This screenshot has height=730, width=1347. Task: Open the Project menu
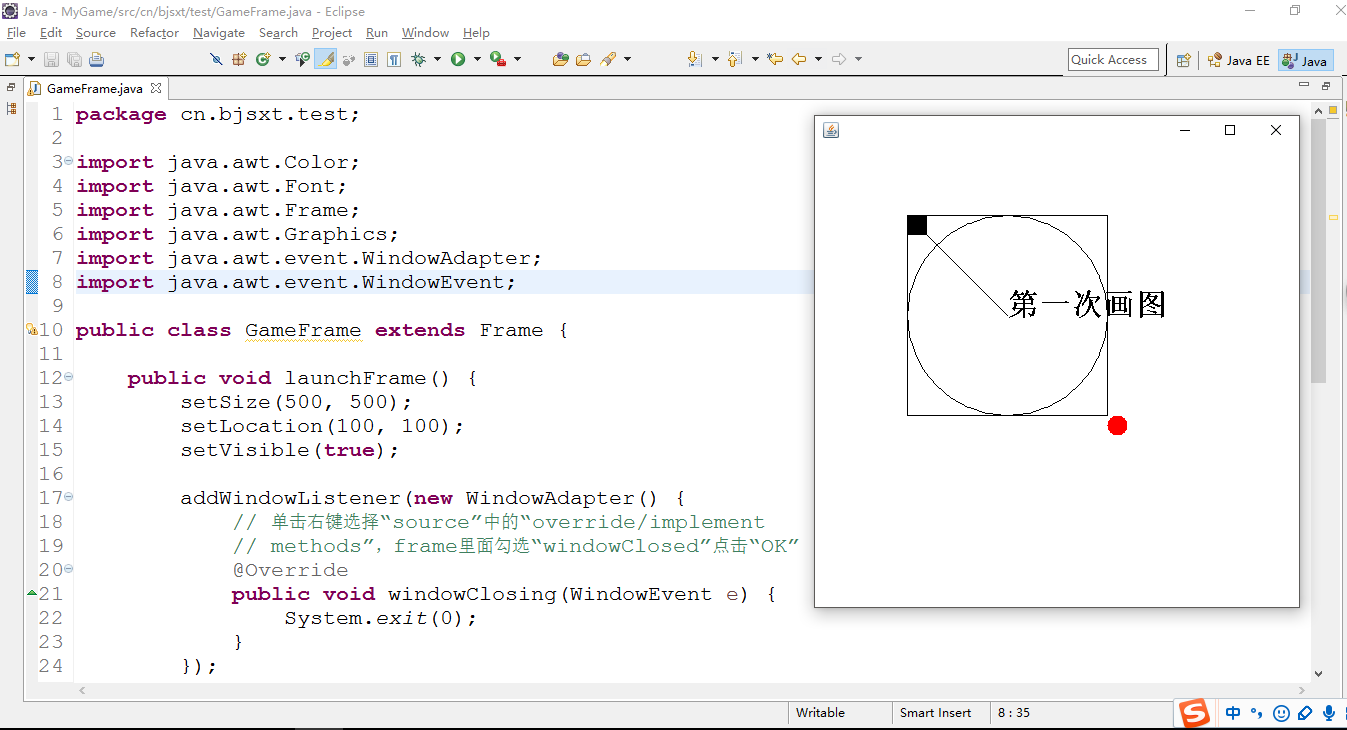click(332, 33)
